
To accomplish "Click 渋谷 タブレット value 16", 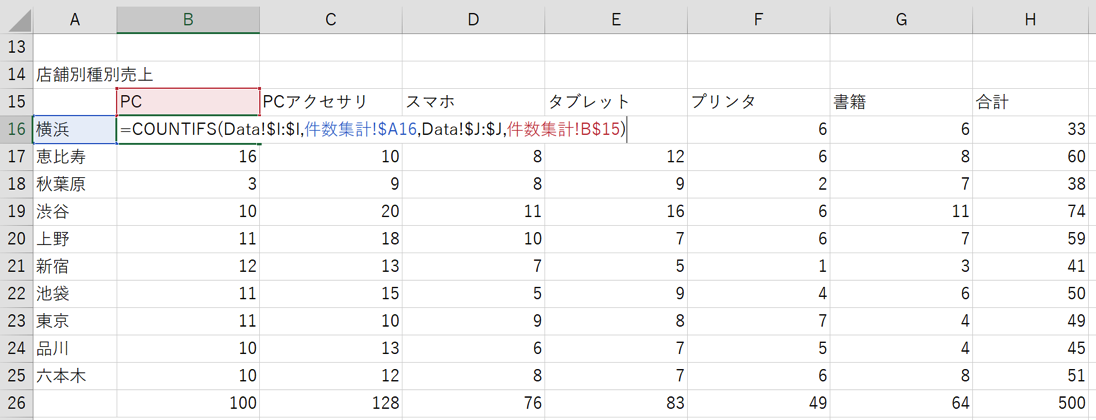I will pyautogui.click(x=616, y=212).
